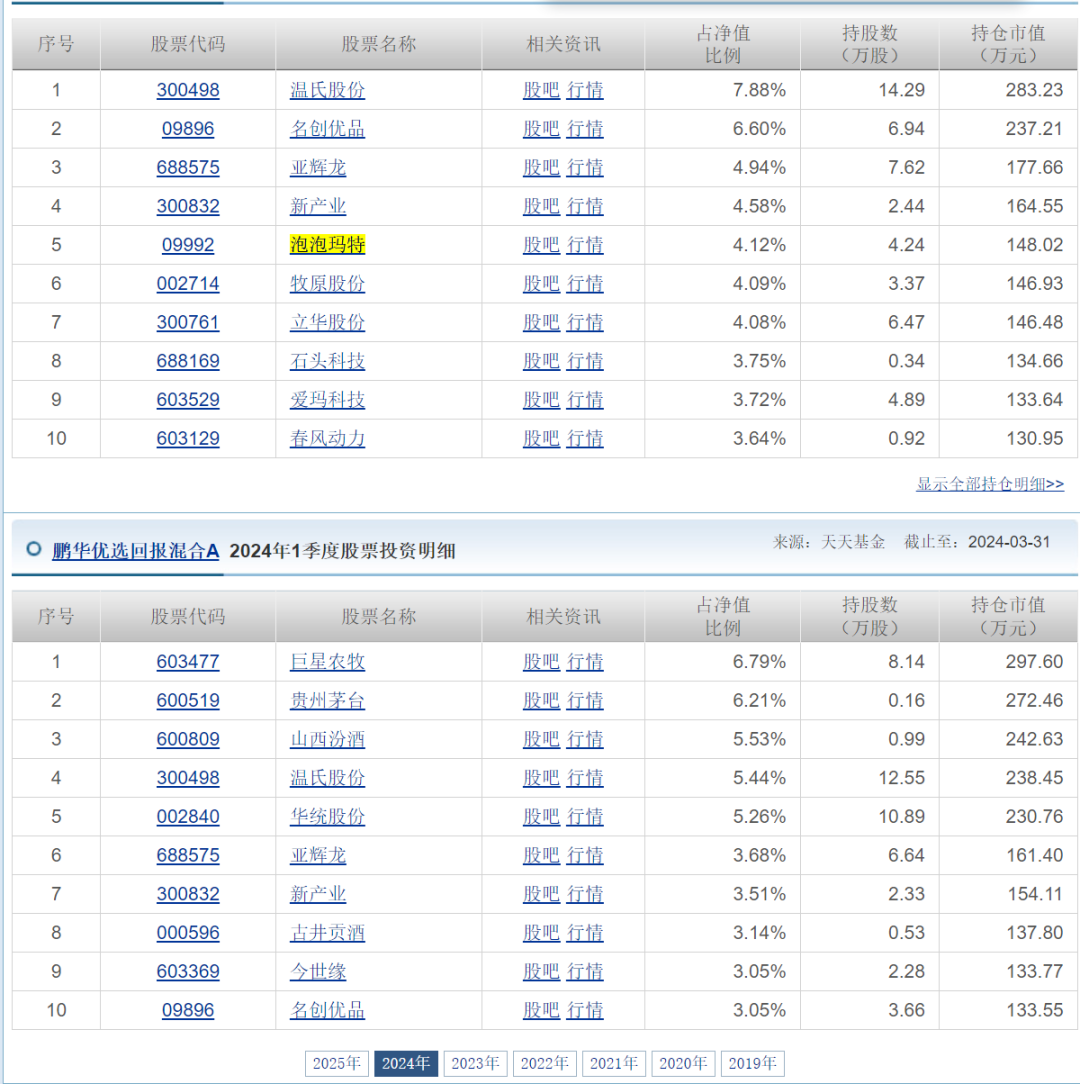Open 行情 link for 古井贡酒
1080x1084 pixels.
pyautogui.click(x=585, y=933)
